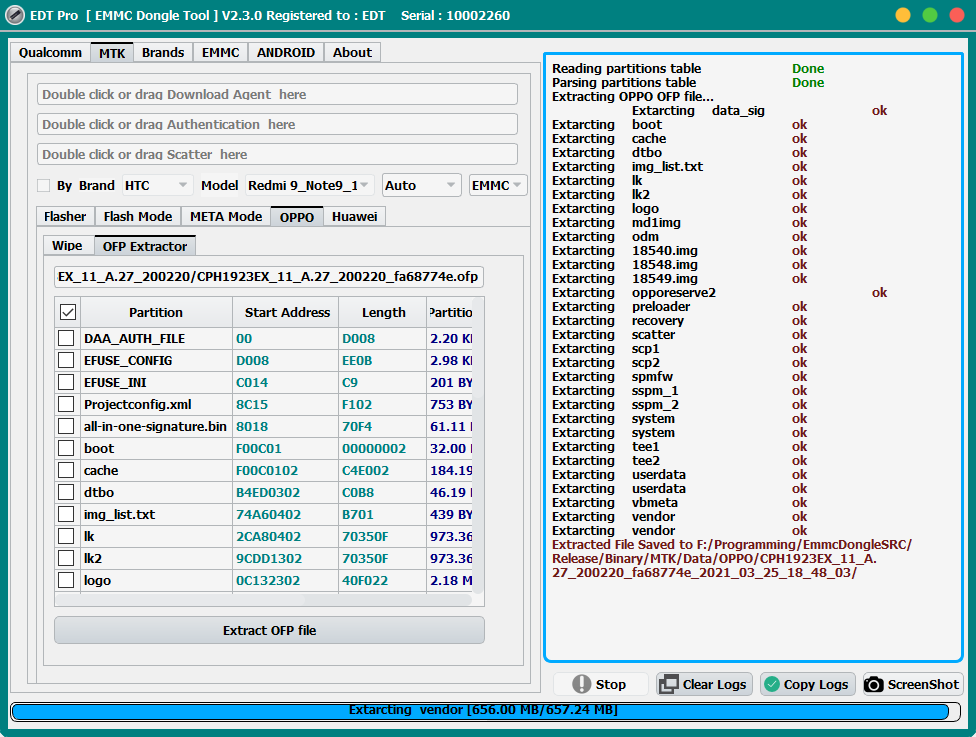
Task: Check the EFUSE_CONFIG partition checkbox
Action: [x=66, y=360]
